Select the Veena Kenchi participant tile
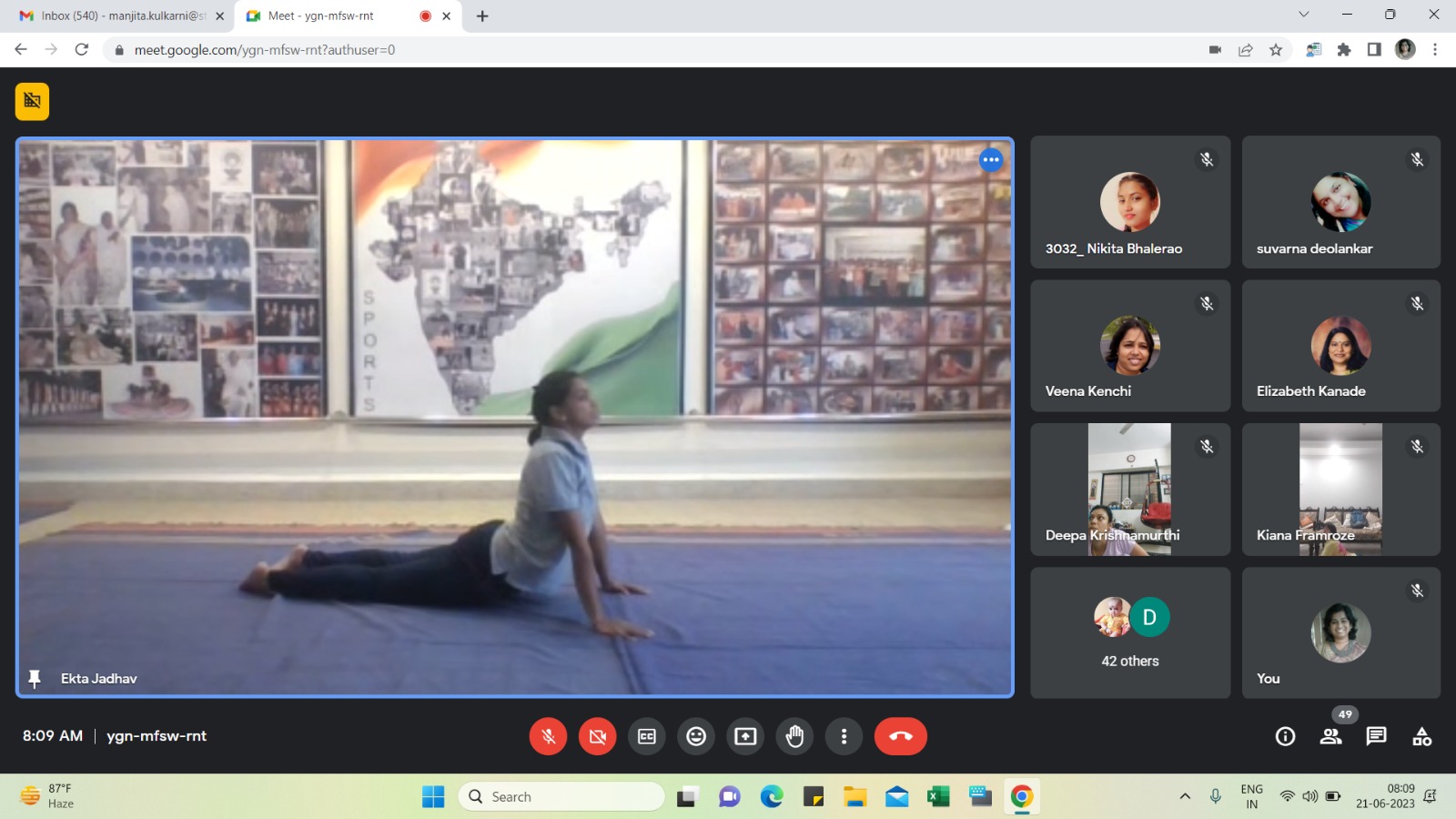This screenshot has width=1456, height=819. 1130,346
